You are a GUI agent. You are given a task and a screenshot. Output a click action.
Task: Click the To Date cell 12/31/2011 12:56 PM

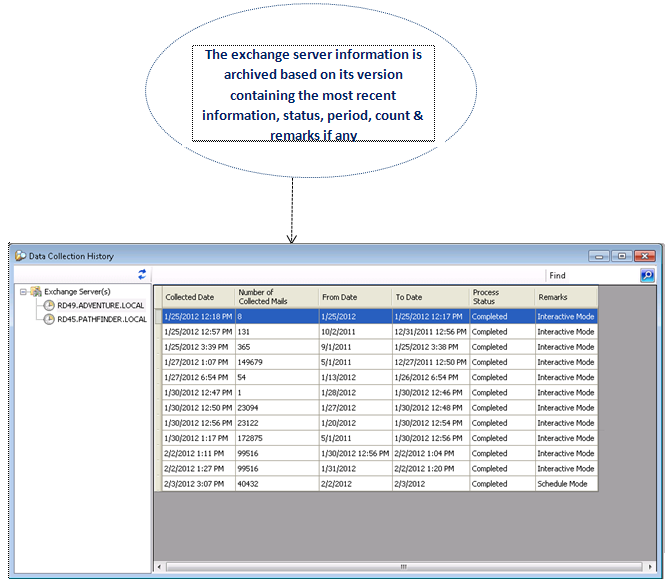coord(430,332)
